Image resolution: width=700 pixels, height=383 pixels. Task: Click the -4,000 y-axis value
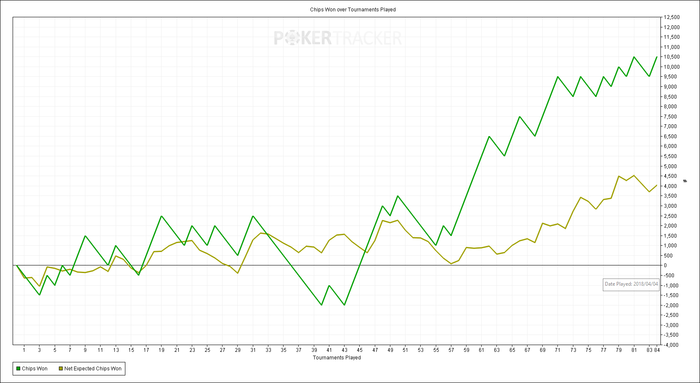(672, 345)
